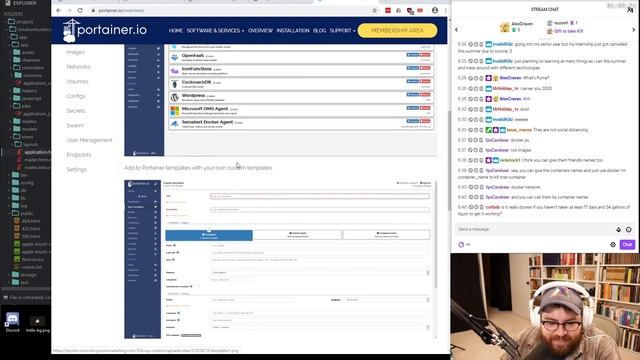Open the BLOG nav item
Viewport: 640px width, 360px height.
pyautogui.click(x=320, y=31)
